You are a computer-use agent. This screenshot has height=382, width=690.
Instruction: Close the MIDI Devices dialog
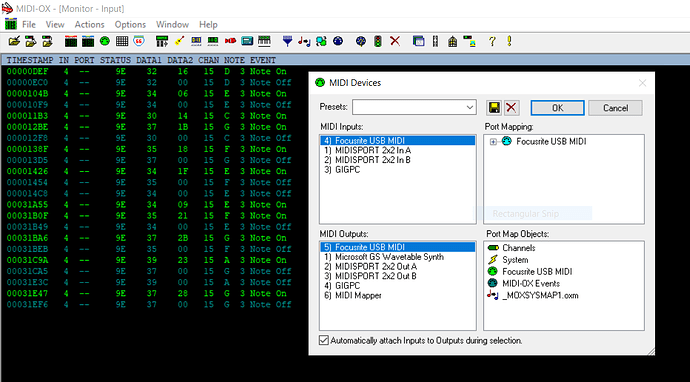pyautogui.click(x=642, y=83)
